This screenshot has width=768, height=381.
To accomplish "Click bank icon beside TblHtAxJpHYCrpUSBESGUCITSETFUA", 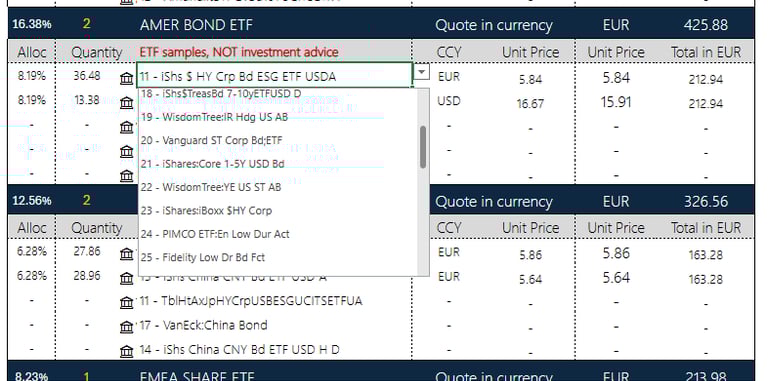I will (126, 302).
